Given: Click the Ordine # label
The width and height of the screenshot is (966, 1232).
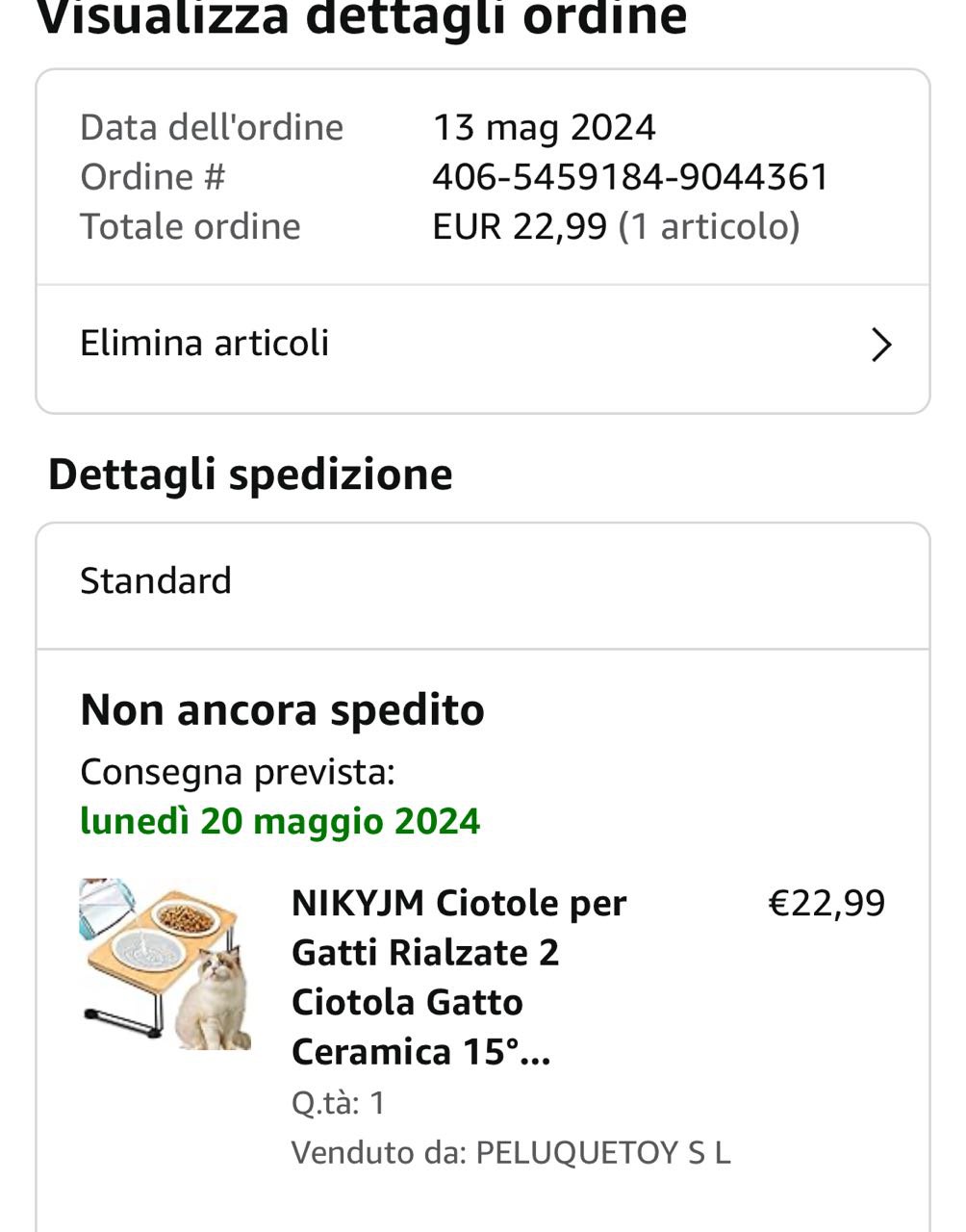Looking at the screenshot, I should tap(152, 177).
